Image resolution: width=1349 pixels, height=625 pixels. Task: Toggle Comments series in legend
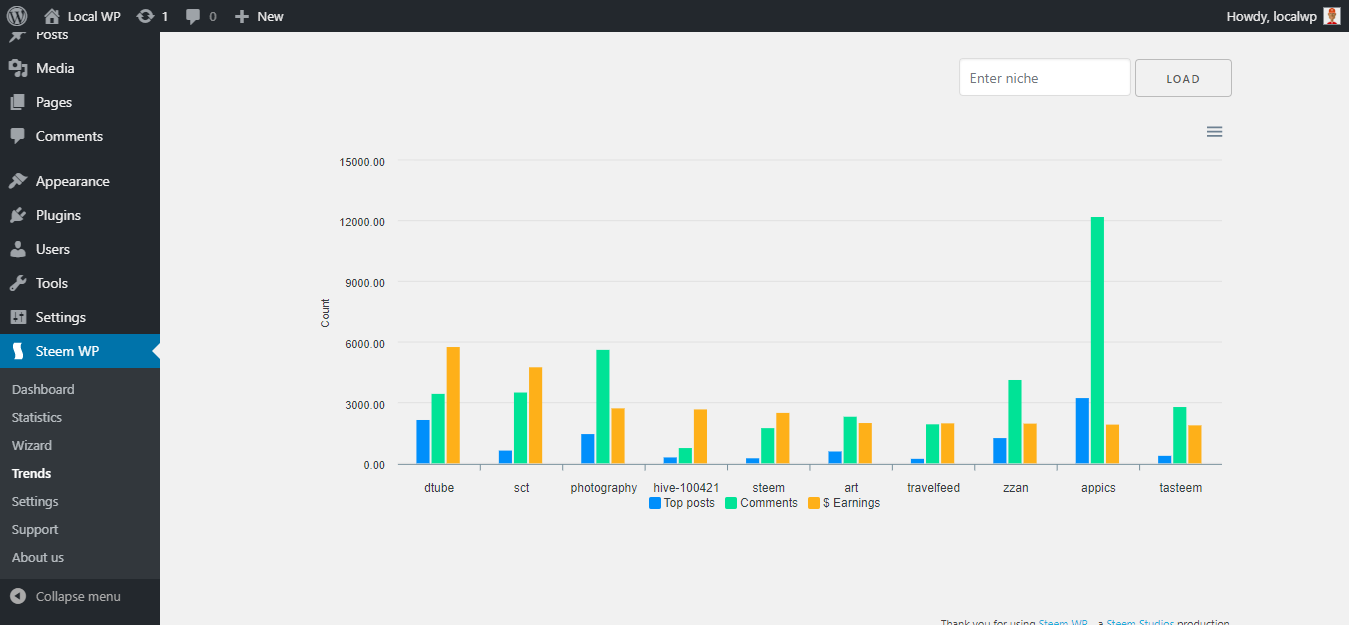pos(761,503)
